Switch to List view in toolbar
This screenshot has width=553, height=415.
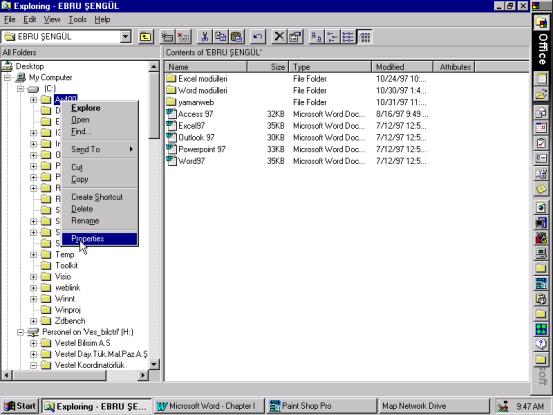click(x=348, y=37)
